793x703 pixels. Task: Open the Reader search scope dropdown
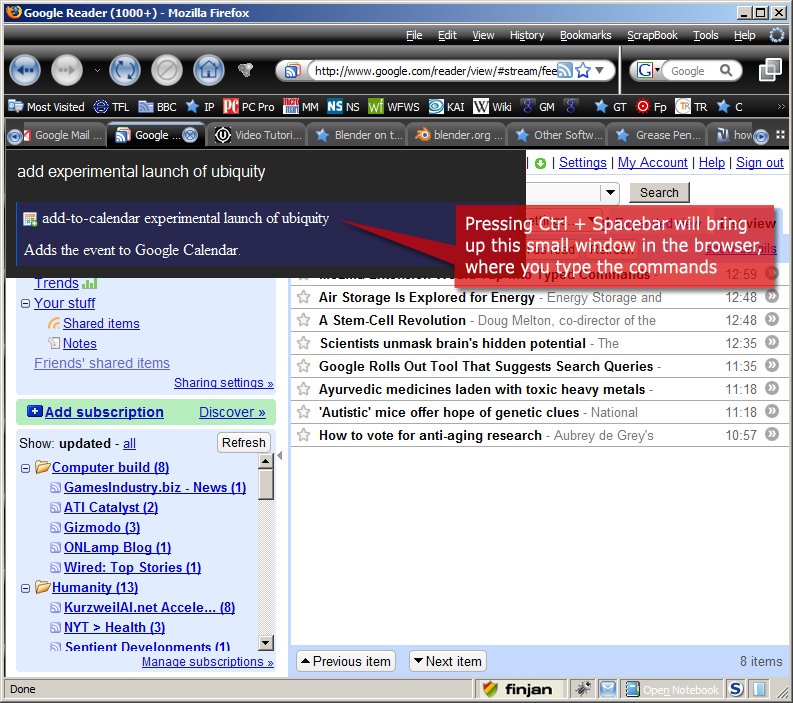tap(610, 192)
